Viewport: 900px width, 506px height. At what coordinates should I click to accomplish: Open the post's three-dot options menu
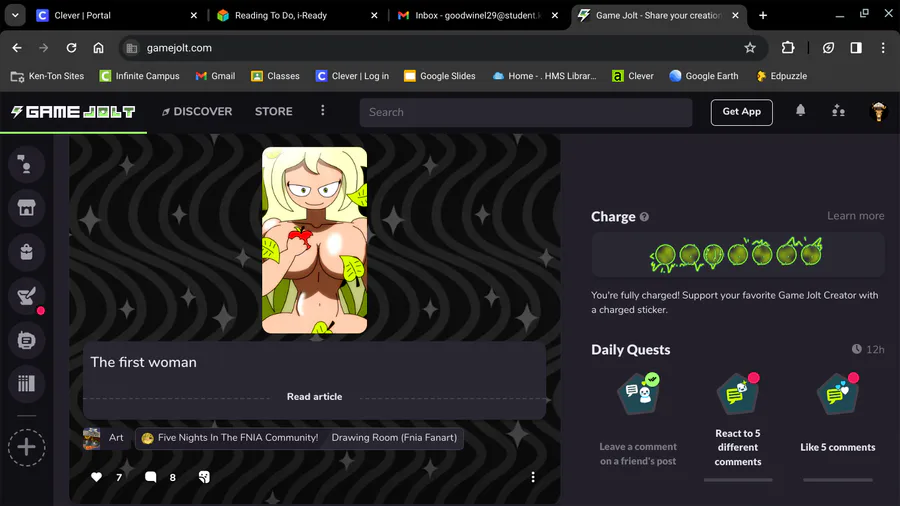[x=533, y=477]
